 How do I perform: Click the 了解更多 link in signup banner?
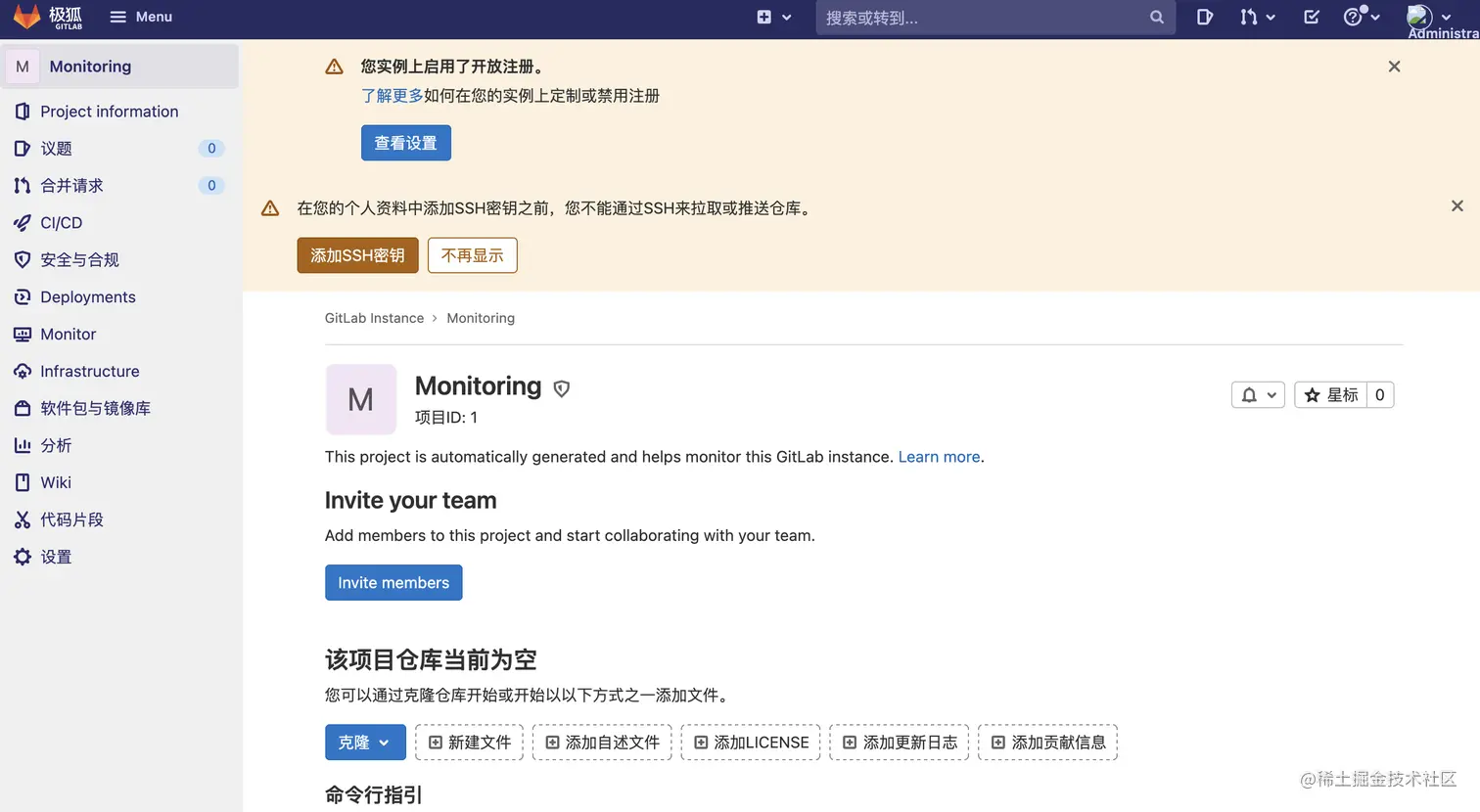coord(392,96)
